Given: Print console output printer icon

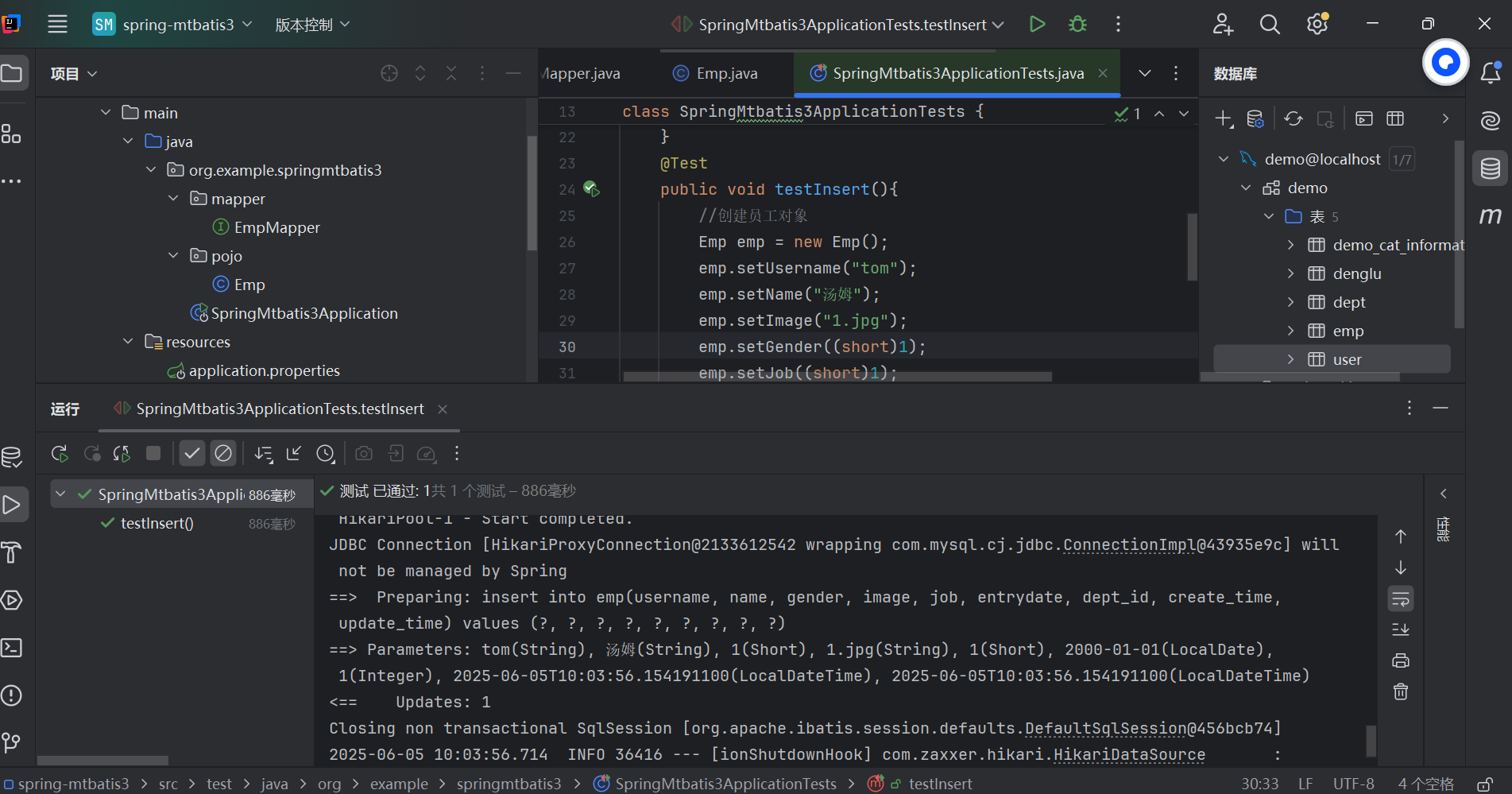Looking at the screenshot, I should pos(1401,660).
